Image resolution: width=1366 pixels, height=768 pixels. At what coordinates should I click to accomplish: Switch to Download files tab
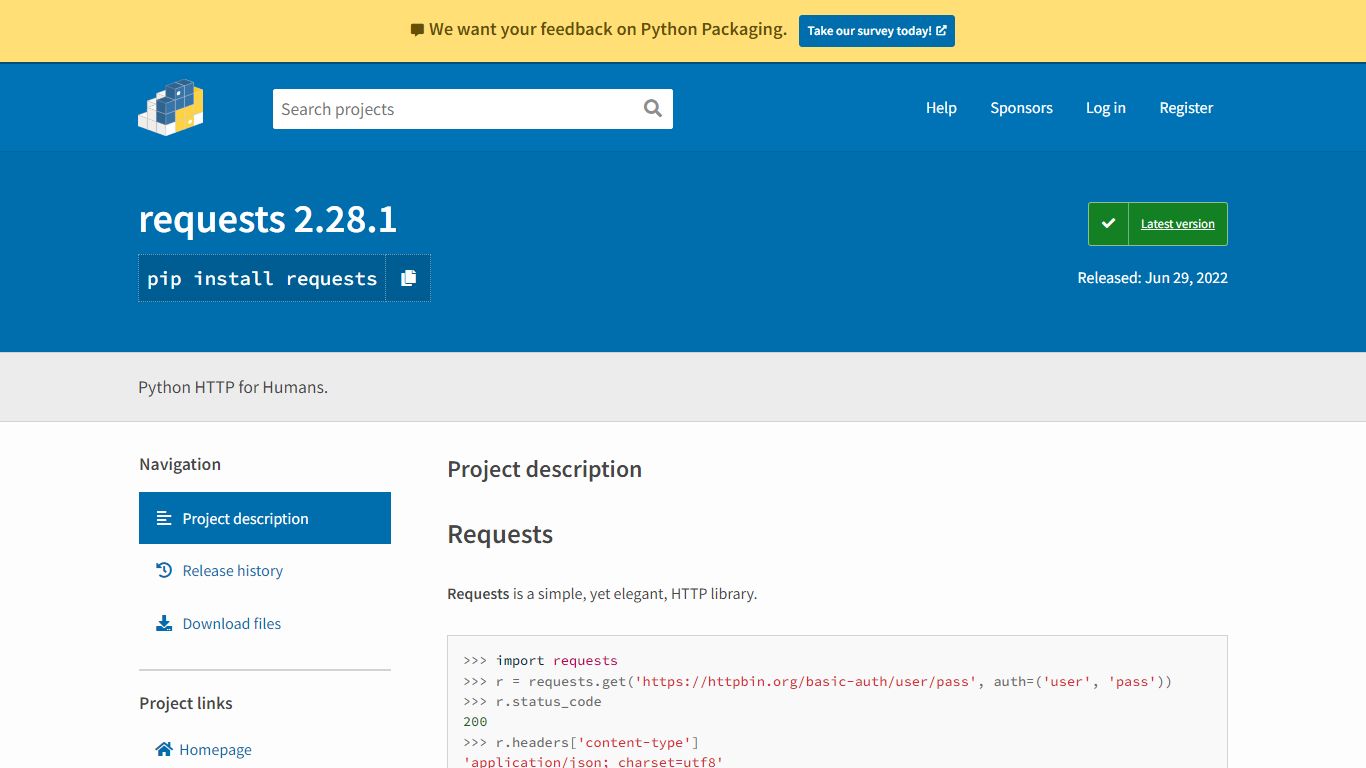click(x=265, y=623)
